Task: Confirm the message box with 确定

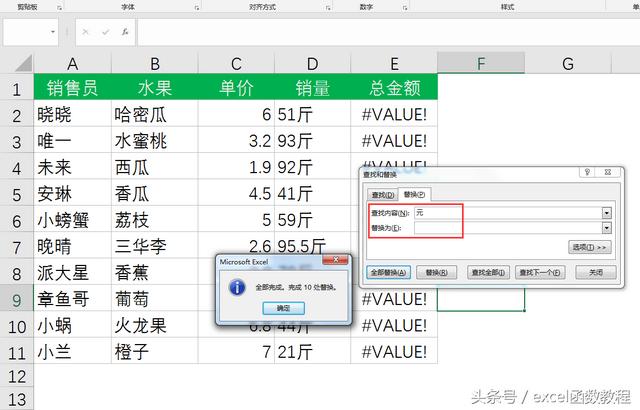Action: click(x=283, y=308)
